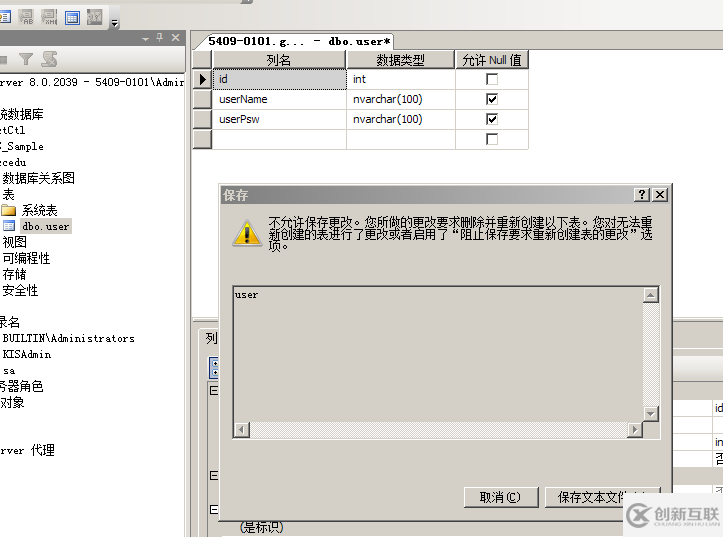This screenshot has width=723, height=537.
Task: Click the rightmost icon in top toolbar
Action: 95,17
